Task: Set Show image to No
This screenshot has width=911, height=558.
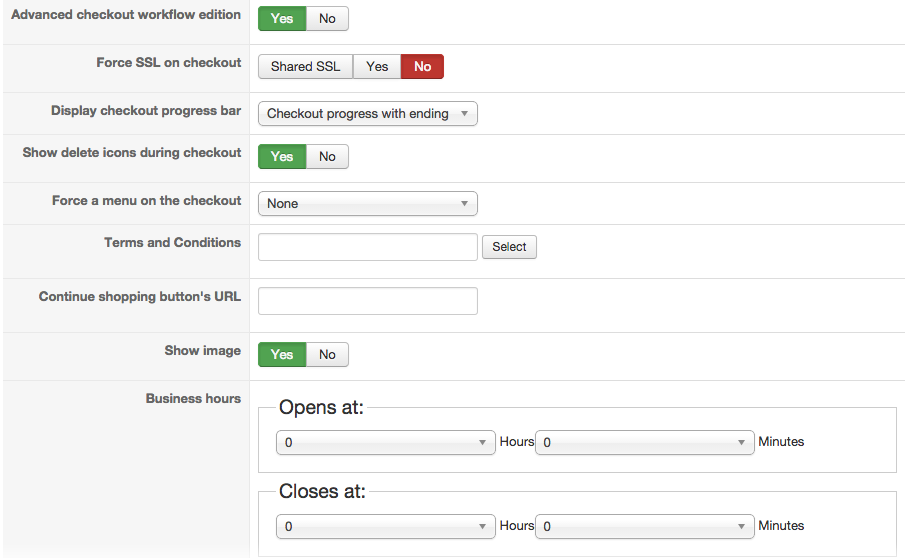Action: pos(327,355)
